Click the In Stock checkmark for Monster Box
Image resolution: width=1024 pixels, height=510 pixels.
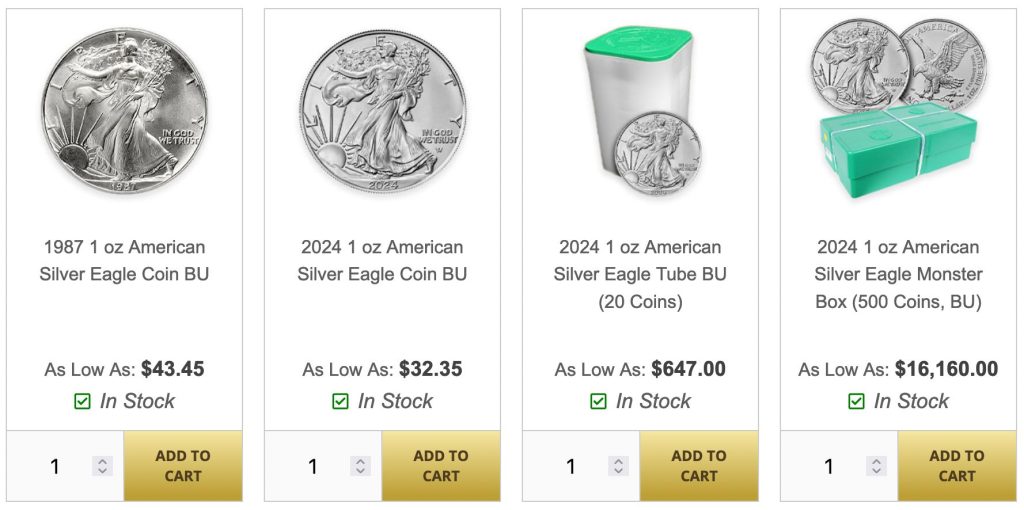[857, 402]
